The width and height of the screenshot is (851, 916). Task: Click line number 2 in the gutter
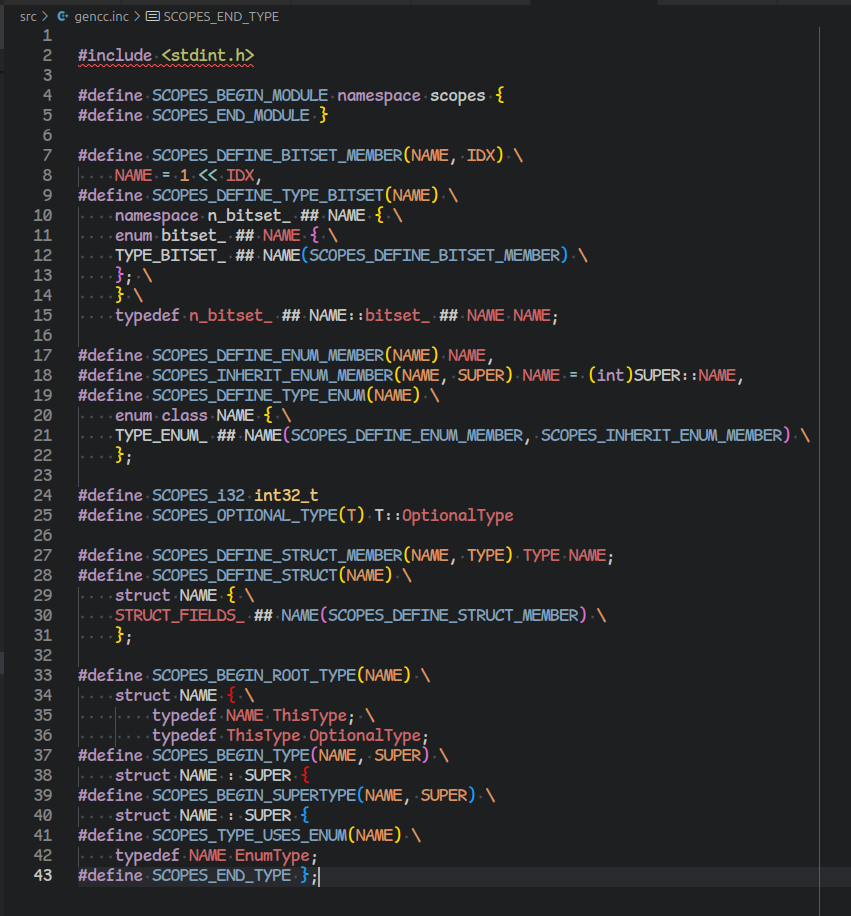[47, 55]
